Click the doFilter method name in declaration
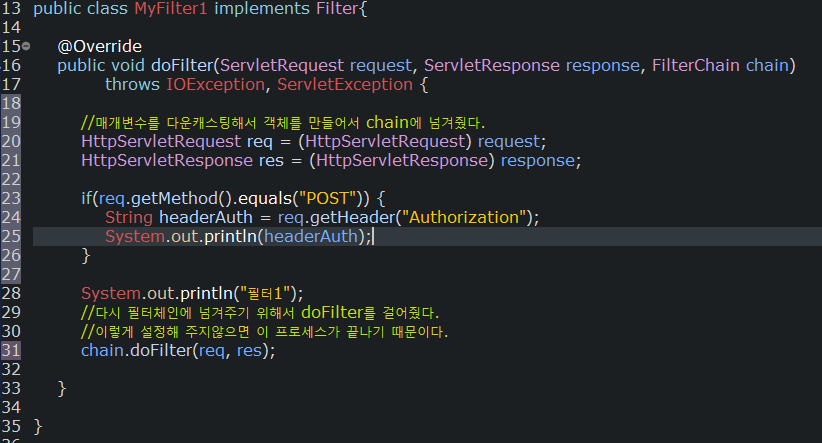 (x=182, y=66)
